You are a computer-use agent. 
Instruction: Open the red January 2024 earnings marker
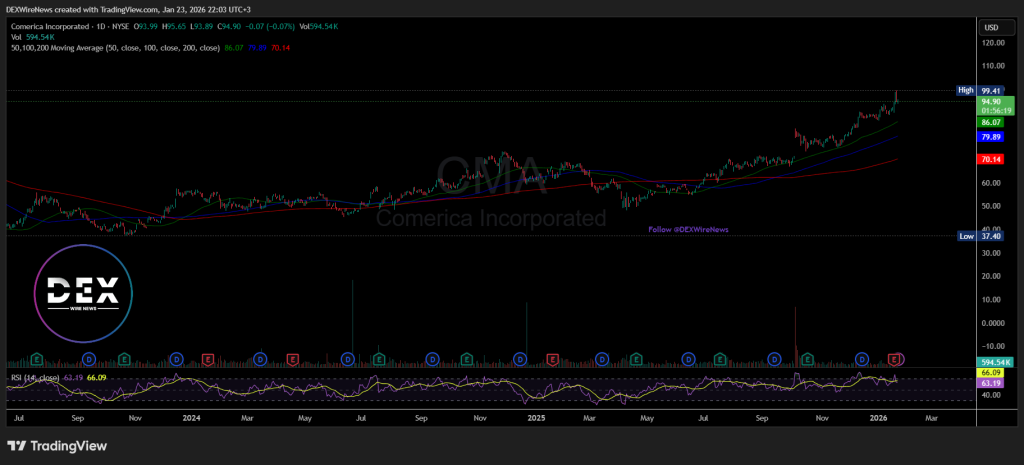point(208,359)
